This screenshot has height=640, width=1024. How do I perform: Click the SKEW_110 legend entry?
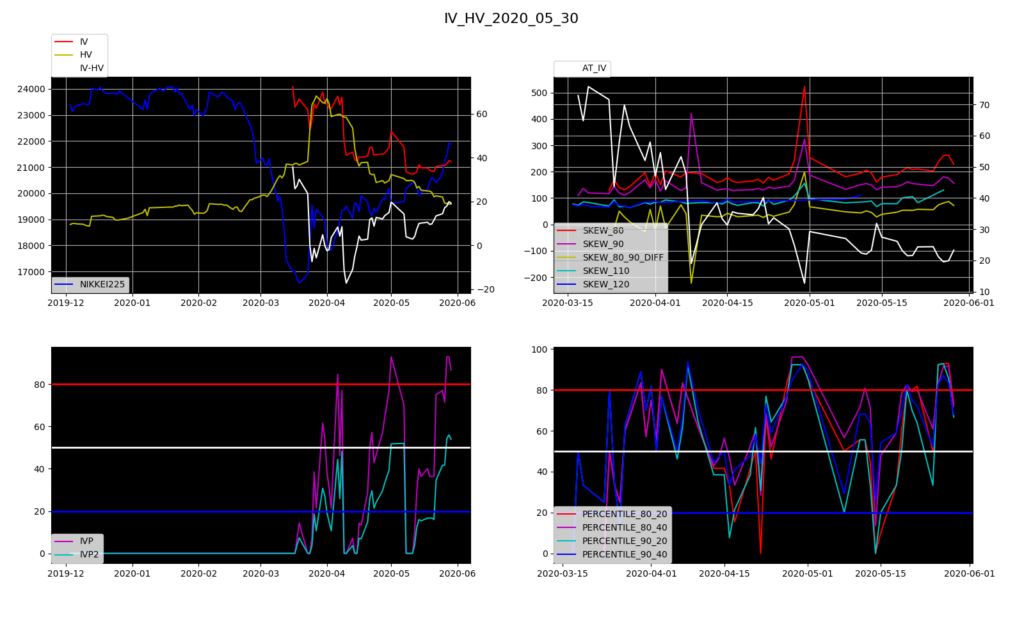[612, 271]
